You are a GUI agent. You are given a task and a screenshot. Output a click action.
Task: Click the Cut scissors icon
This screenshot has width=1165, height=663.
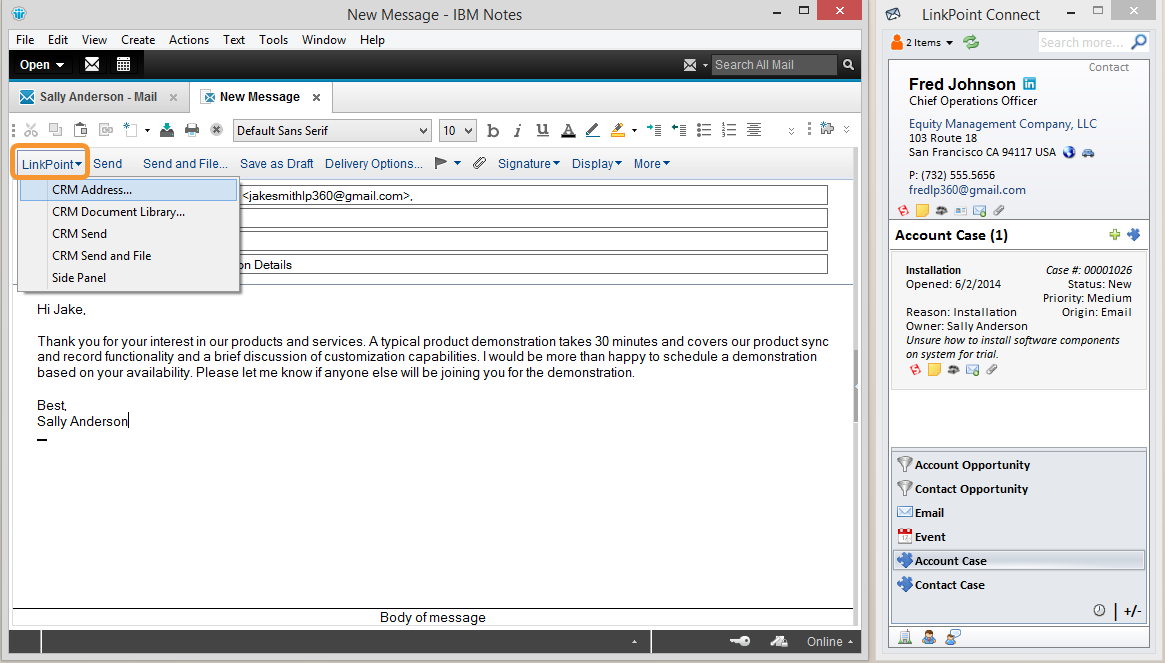(x=30, y=130)
